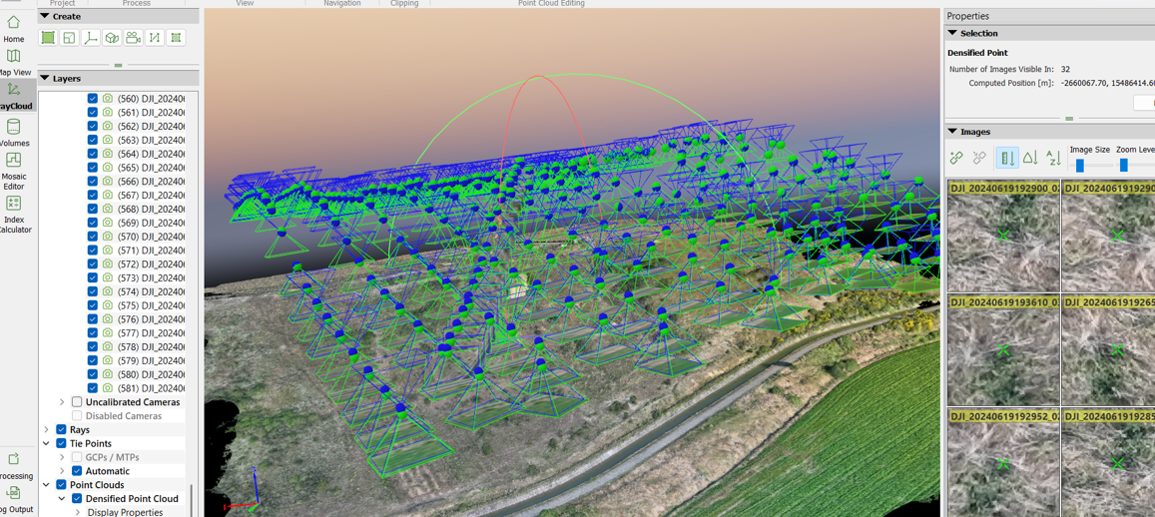The image size is (1155, 517).
Task: Uncheck camera (560) checkbox
Action: point(92,99)
